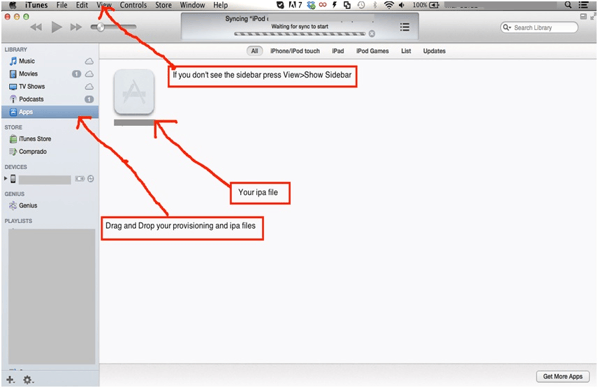Click the Time Machine menu bar icon
This screenshot has height=388, width=598.
[361, 5]
